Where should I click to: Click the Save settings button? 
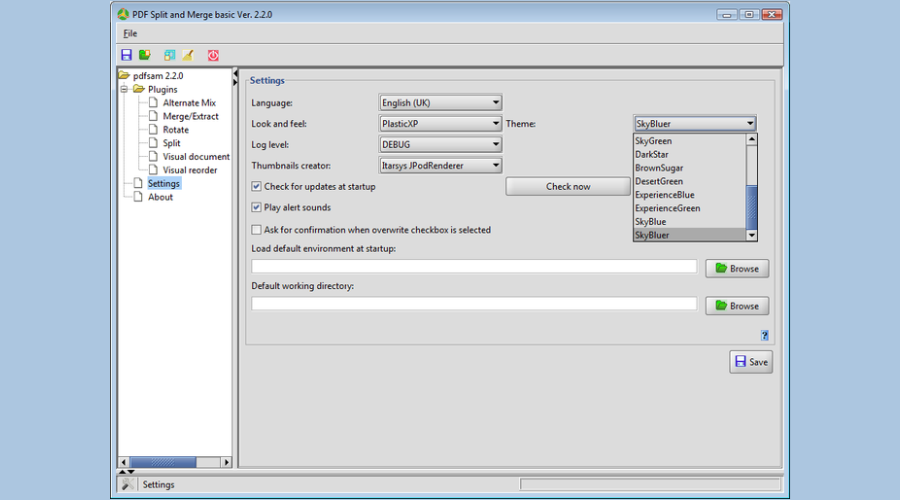tap(751, 362)
